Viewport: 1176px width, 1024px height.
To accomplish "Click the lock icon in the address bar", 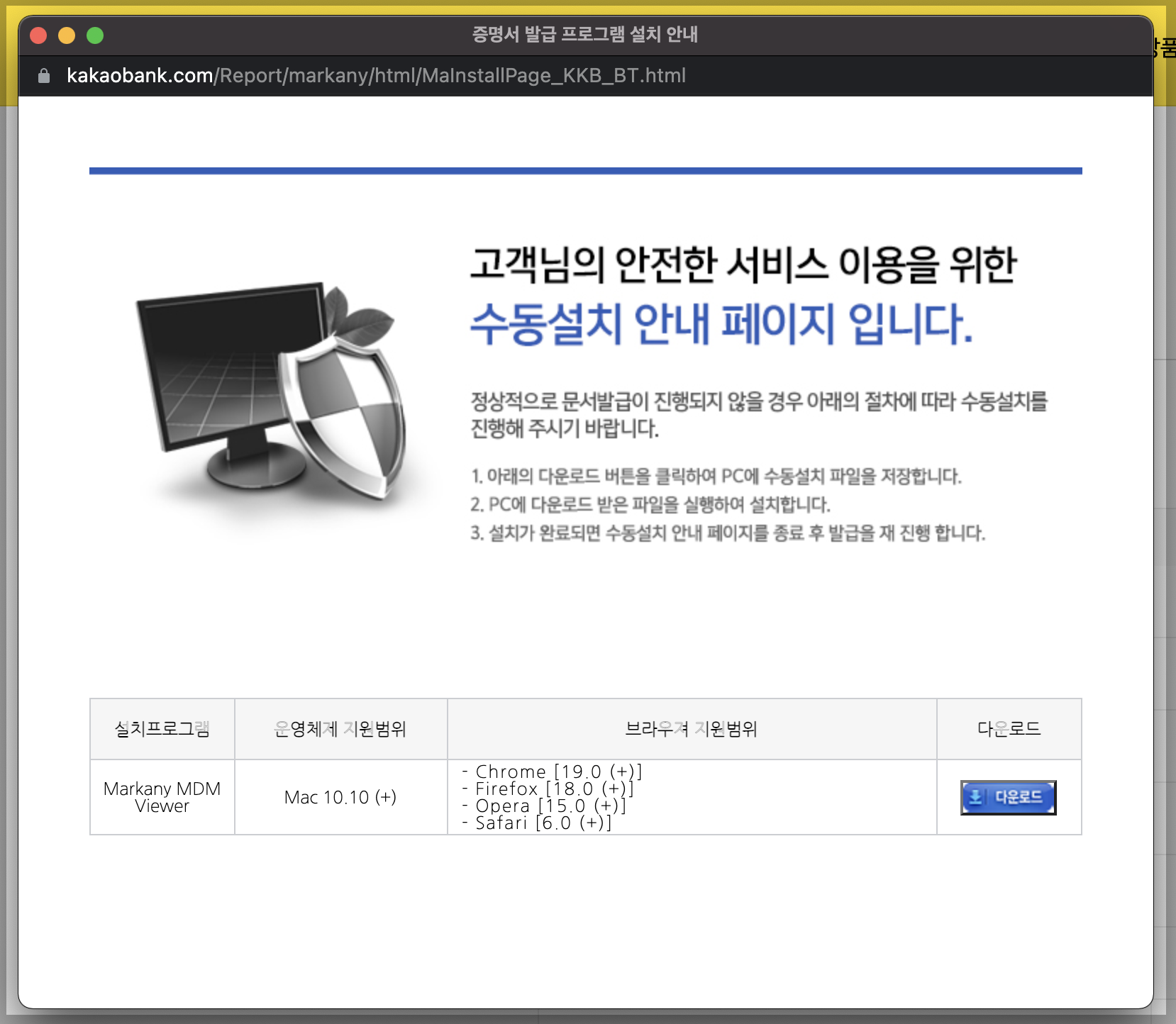I will point(44,76).
